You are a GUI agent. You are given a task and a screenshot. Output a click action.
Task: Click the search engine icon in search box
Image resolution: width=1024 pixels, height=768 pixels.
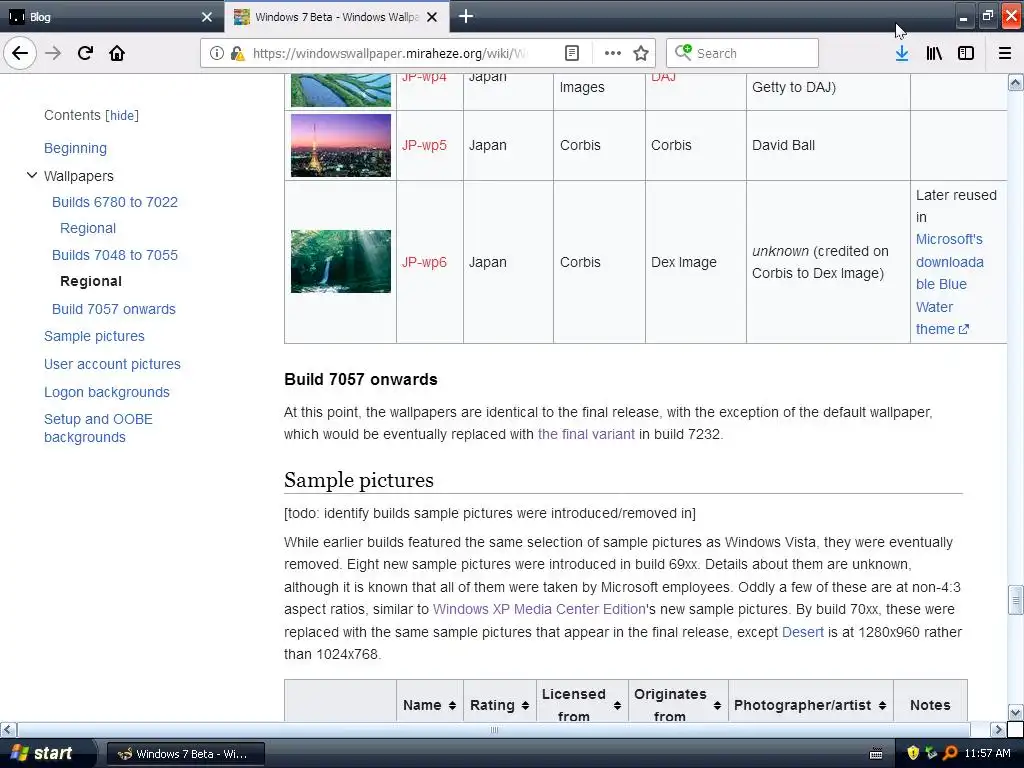point(683,52)
